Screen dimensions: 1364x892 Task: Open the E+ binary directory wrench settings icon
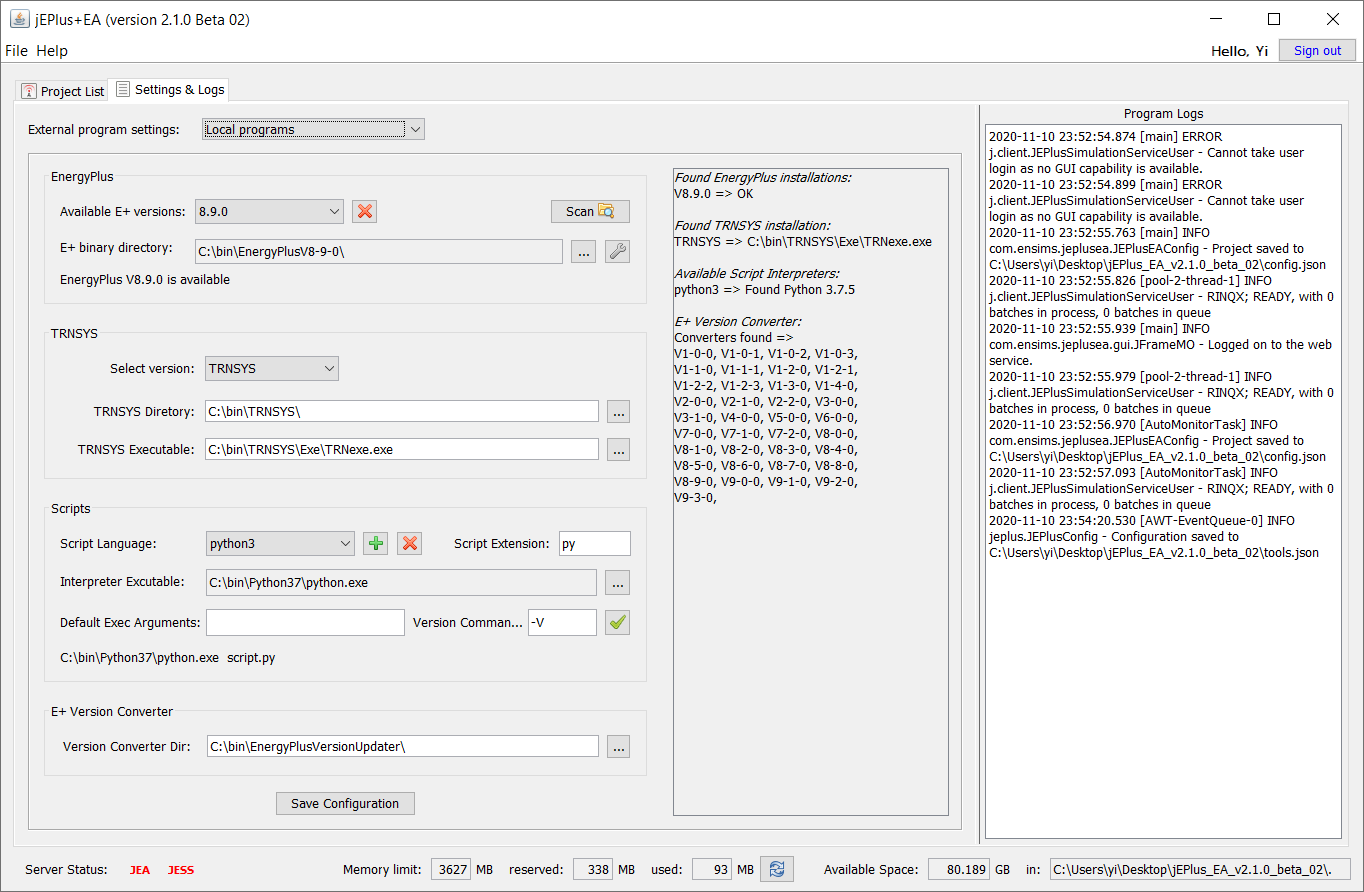618,251
